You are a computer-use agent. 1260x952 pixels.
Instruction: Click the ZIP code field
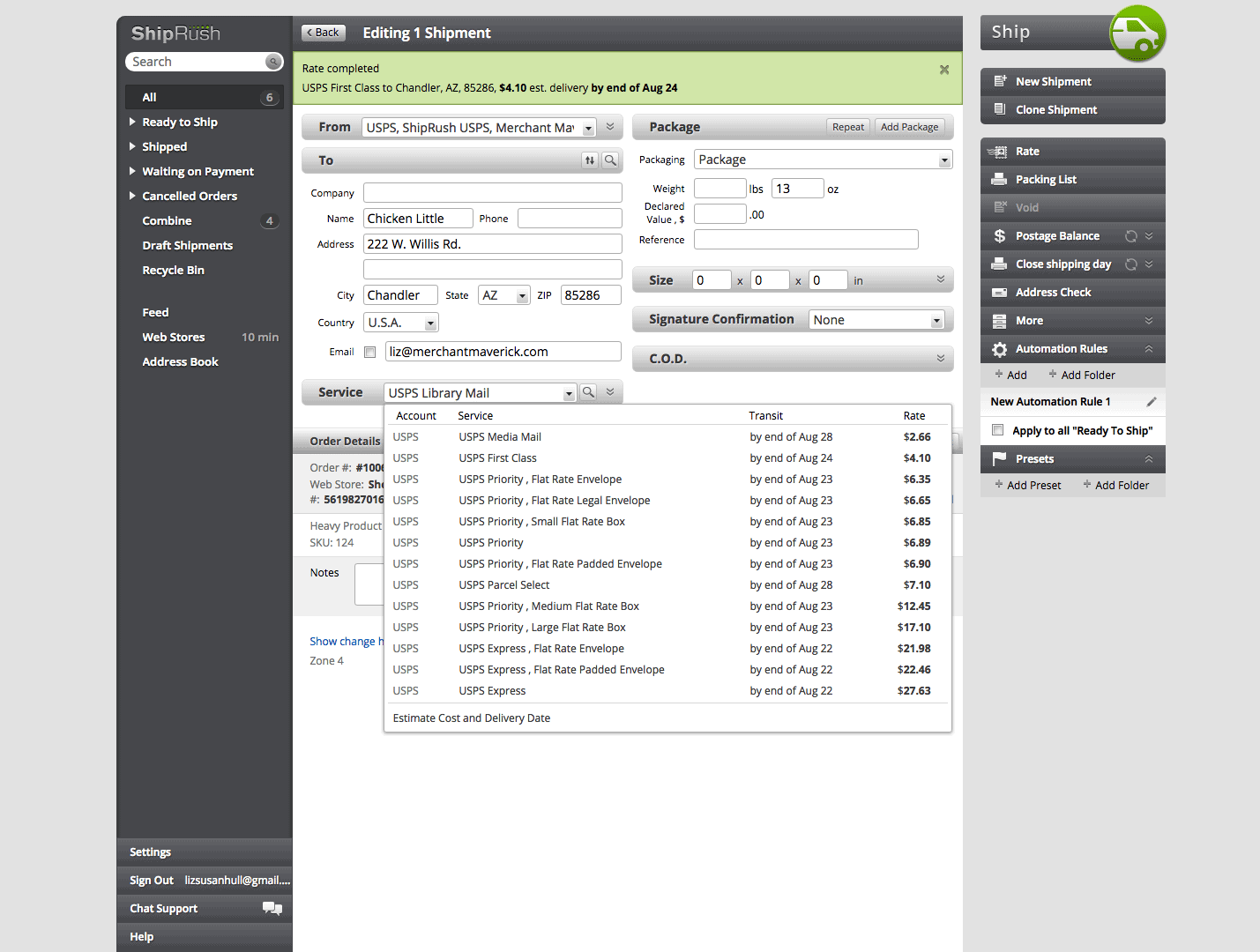tap(591, 295)
